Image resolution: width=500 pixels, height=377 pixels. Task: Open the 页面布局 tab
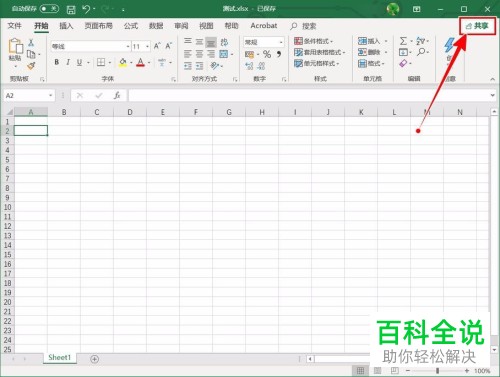pyautogui.click(x=98, y=26)
